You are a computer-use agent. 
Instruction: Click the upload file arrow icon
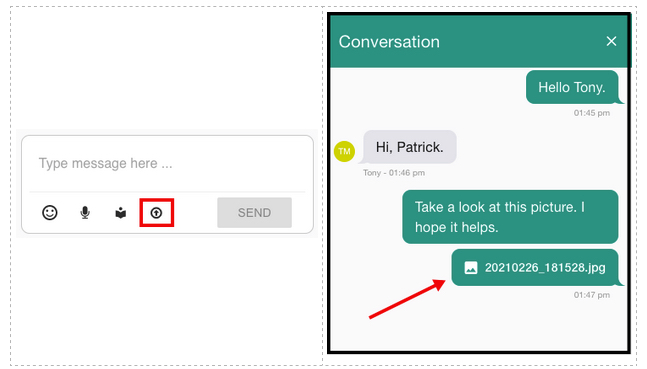[x=156, y=213]
